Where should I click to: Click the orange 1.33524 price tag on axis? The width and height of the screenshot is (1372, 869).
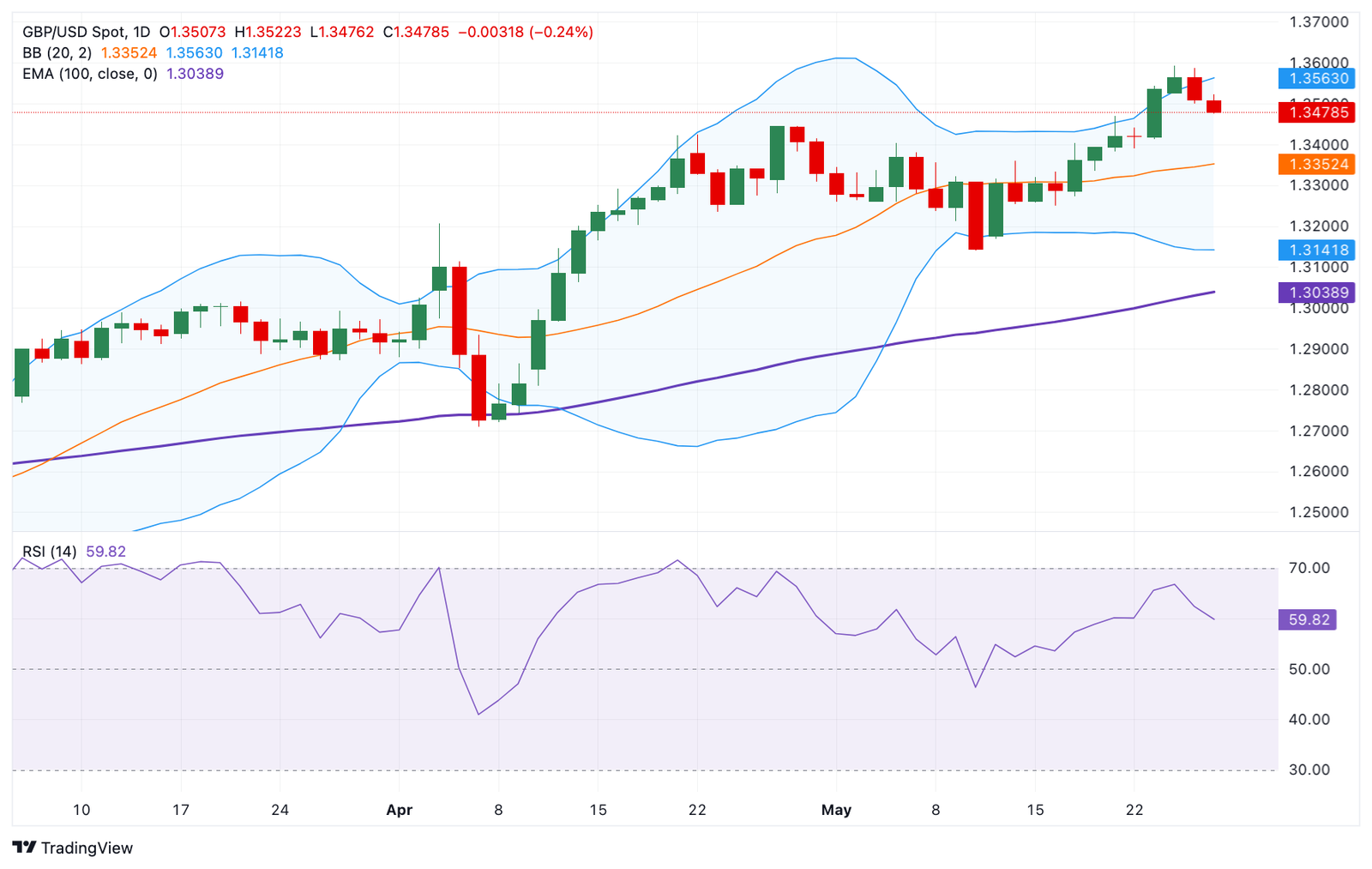point(1316,164)
